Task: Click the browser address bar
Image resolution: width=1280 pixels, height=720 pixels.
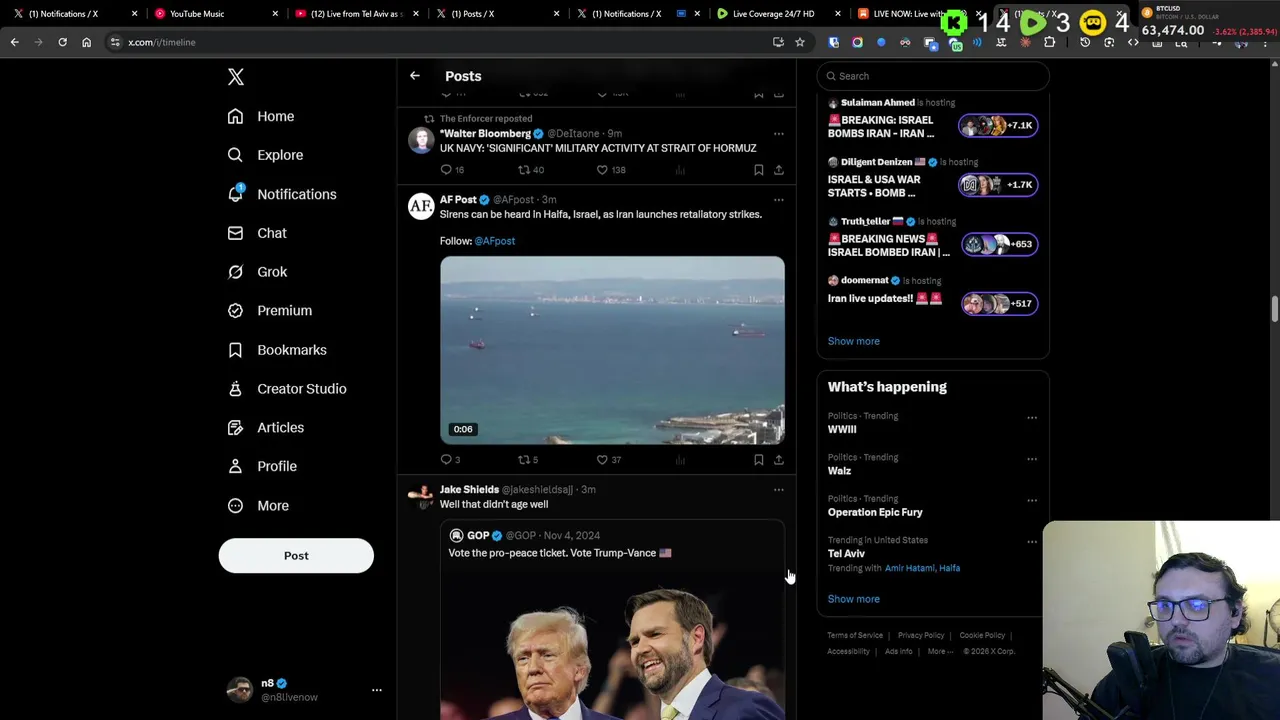Action: [x=440, y=42]
